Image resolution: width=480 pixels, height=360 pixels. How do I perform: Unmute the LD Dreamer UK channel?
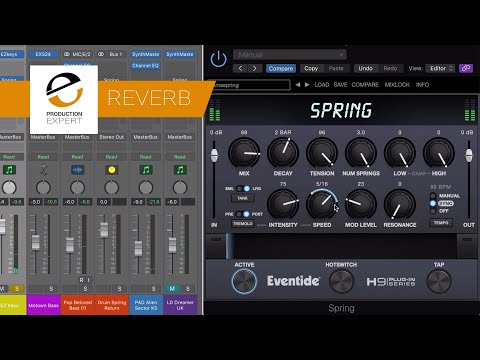click(x=172, y=289)
